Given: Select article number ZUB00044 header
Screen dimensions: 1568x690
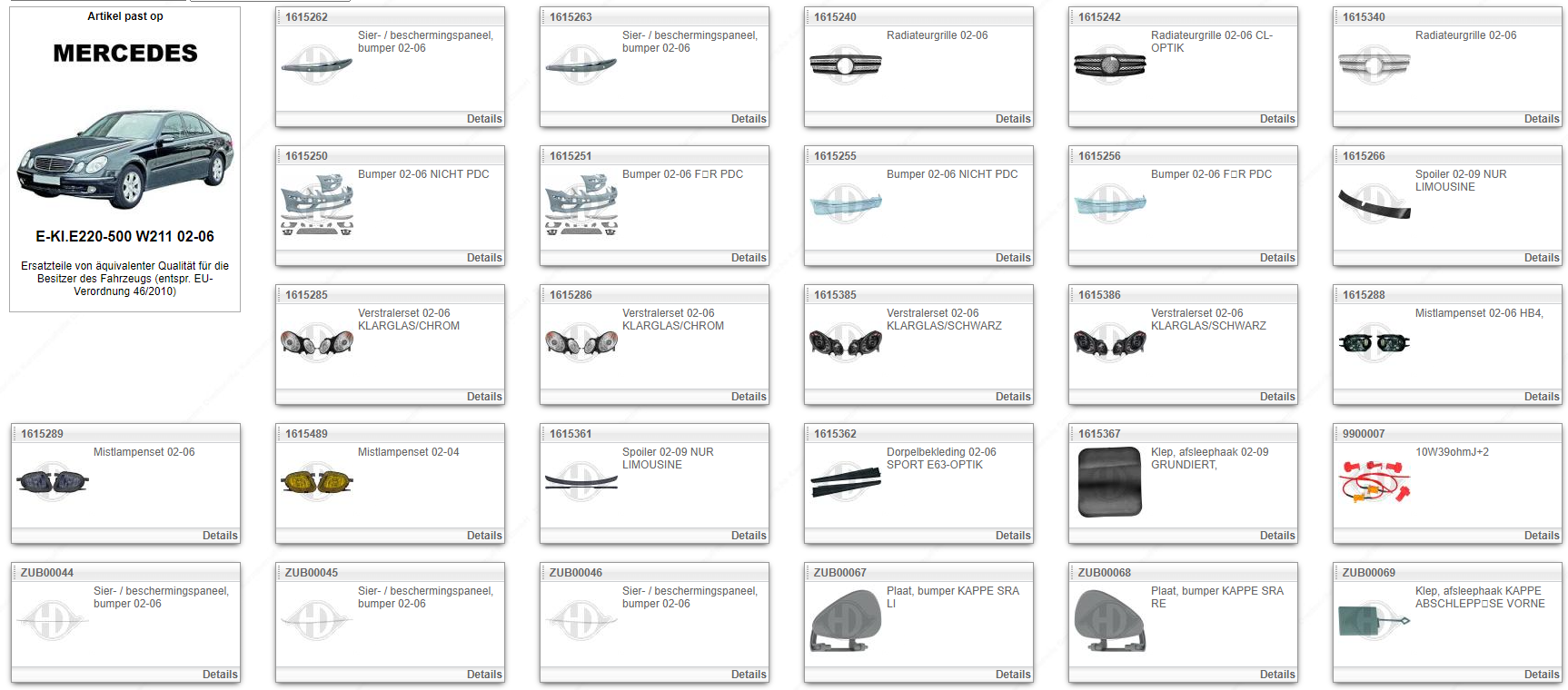Looking at the screenshot, I should (x=47, y=573).
